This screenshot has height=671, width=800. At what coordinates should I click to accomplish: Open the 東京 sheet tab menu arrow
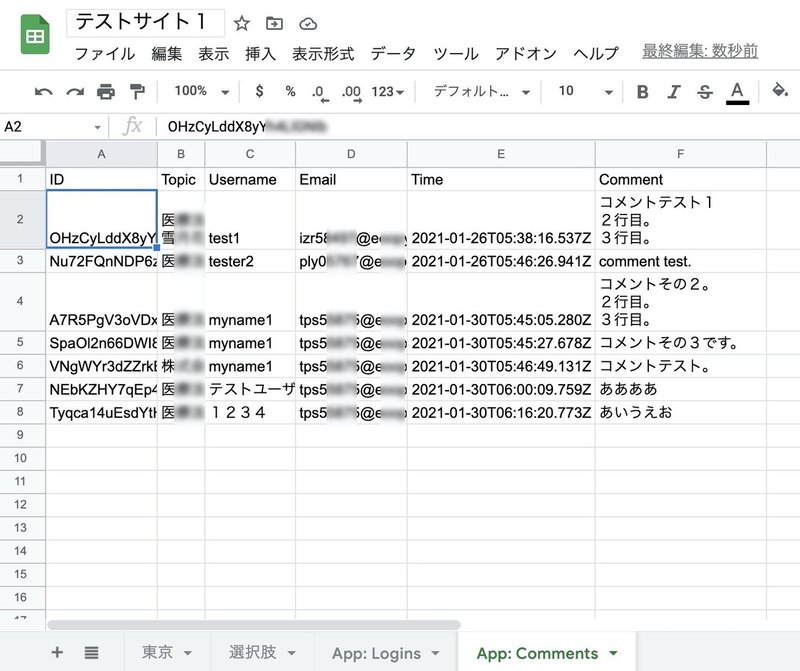188,653
